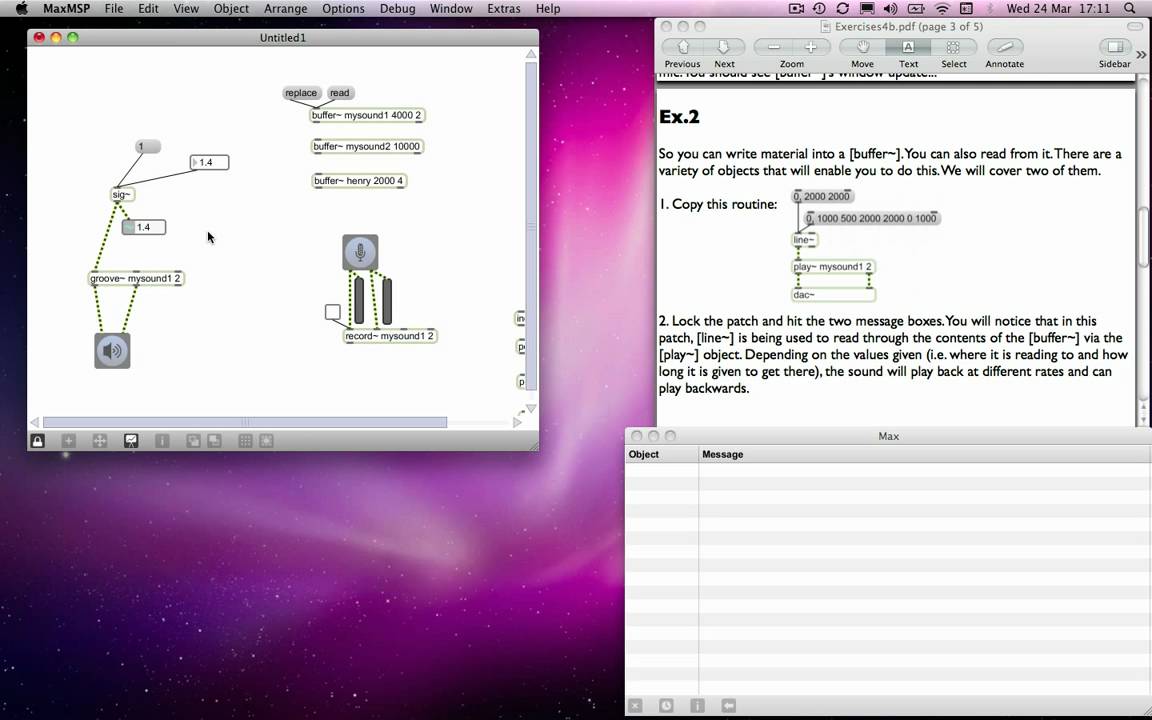Open the Apple menu
Viewport: 1152px width, 720px height.
tap(21, 9)
